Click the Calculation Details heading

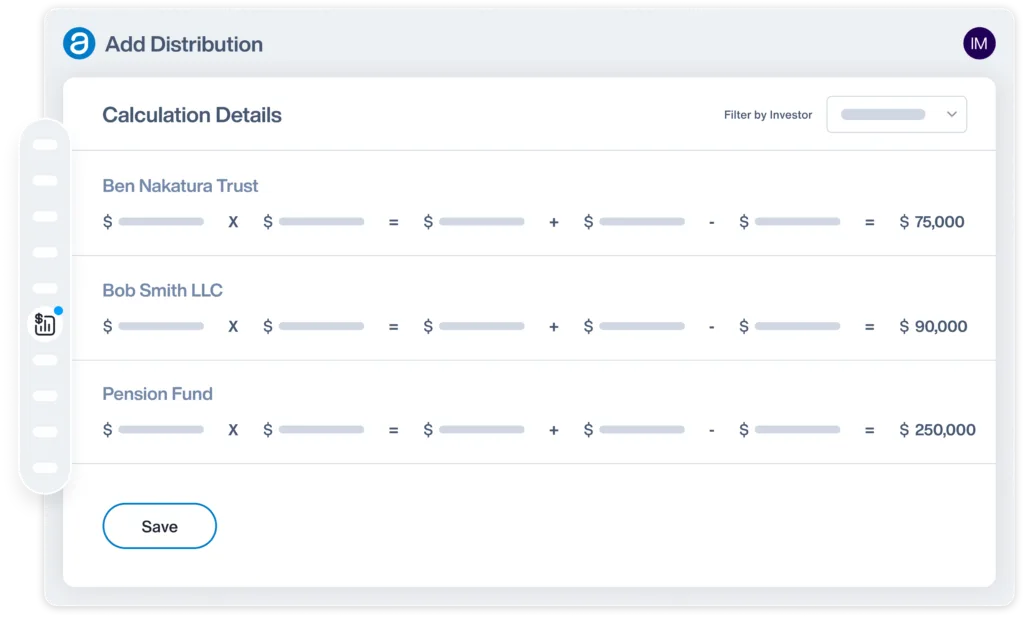[x=191, y=115]
